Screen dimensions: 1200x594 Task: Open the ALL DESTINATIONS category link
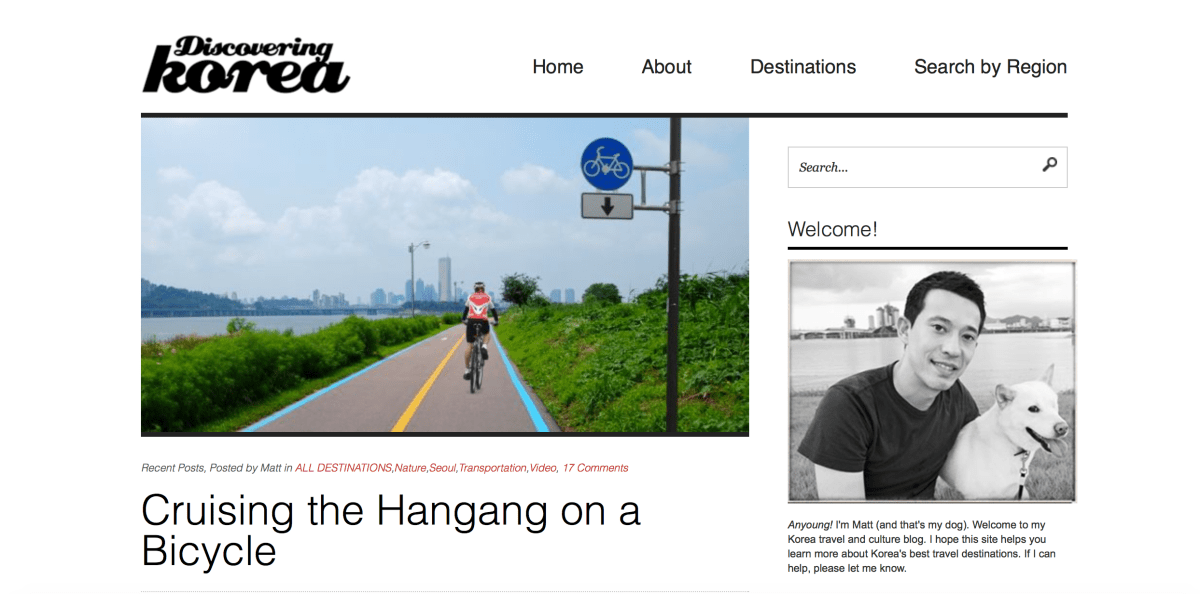tap(343, 467)
